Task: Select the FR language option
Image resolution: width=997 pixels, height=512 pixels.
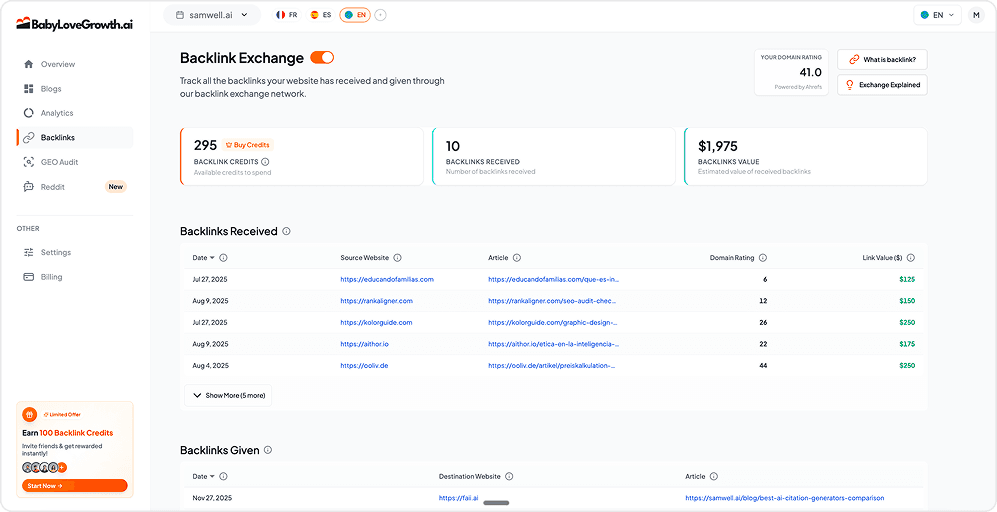Action: [x=286, y=15]
